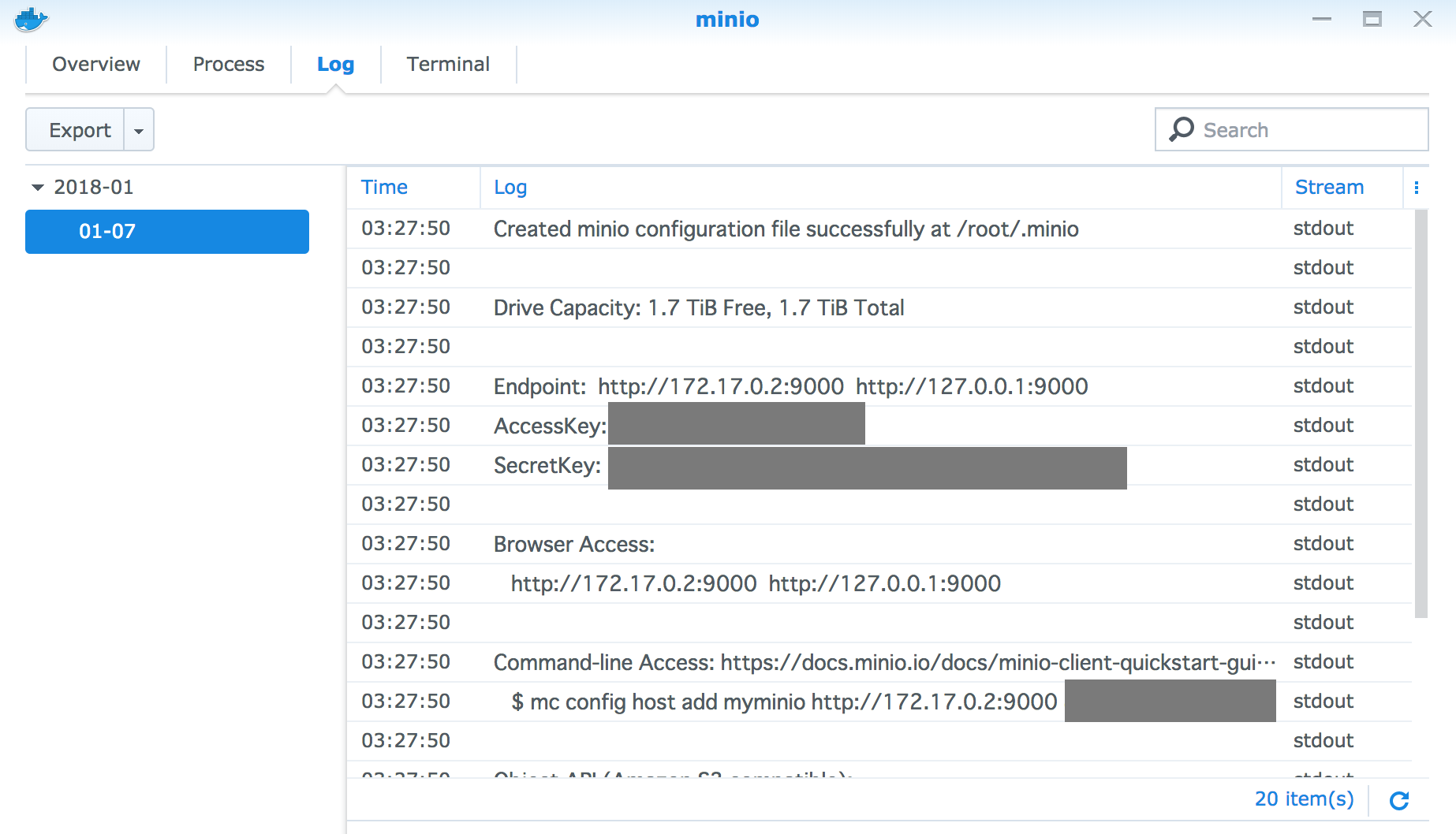This screenshot has height=834, width=1456.
Task: Open the Export dropdown arrow
Action: 139,130
